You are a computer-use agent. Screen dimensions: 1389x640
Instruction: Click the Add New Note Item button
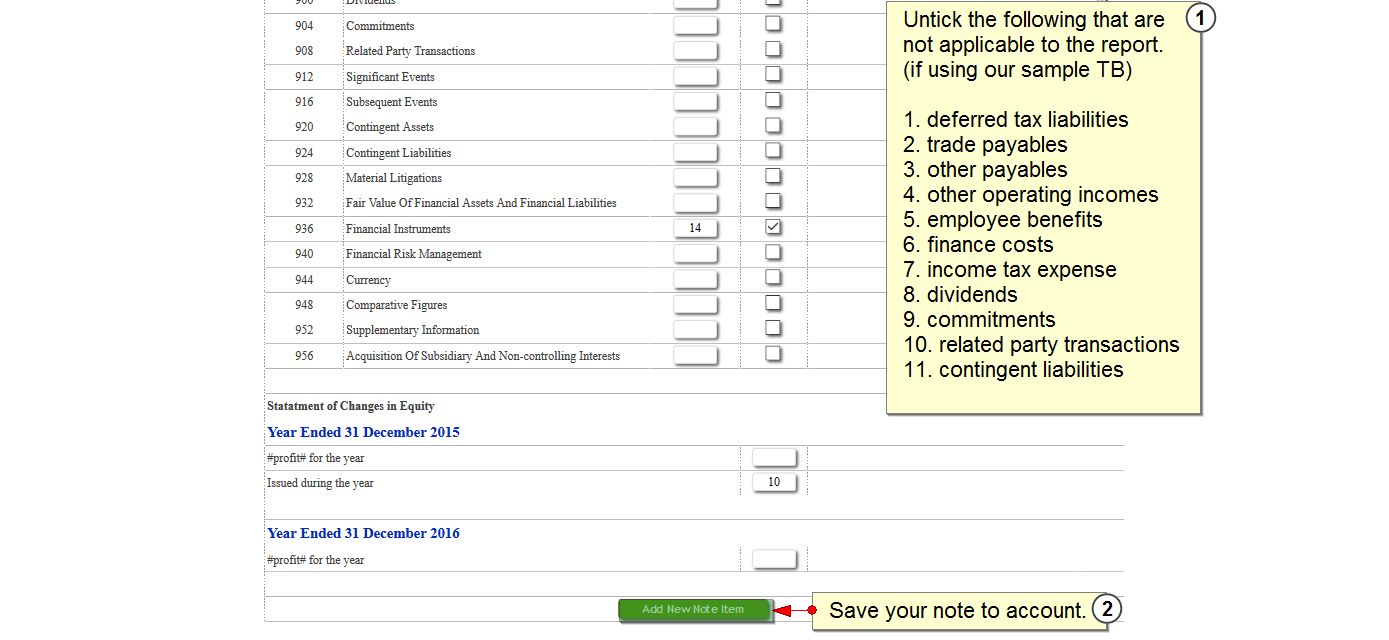point(694,609)
